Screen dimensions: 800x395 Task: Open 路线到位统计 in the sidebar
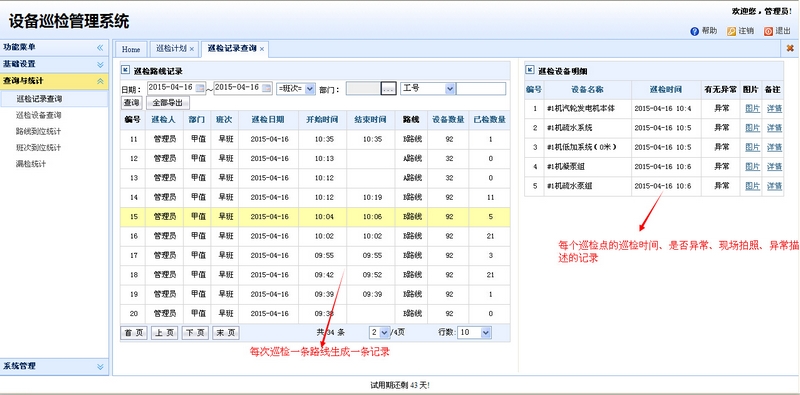39,132
